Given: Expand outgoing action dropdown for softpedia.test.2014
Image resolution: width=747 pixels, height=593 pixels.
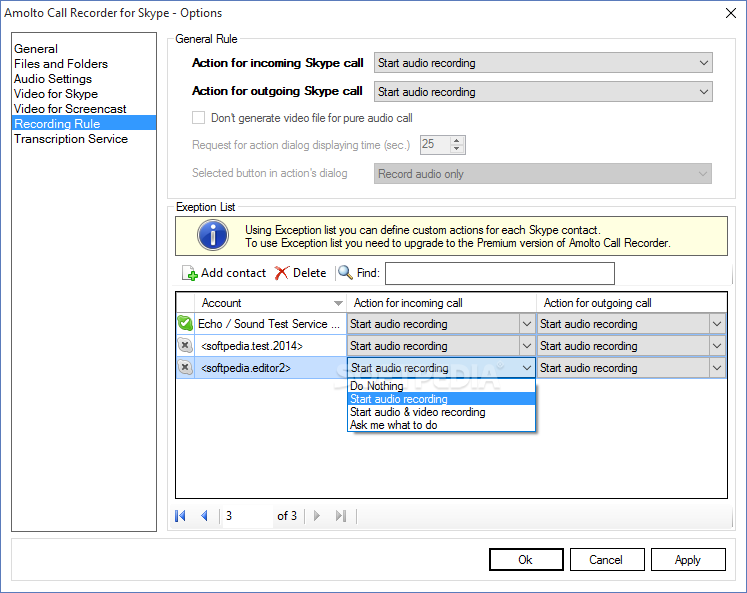Looking at the screenshot, I should point(717,346).
